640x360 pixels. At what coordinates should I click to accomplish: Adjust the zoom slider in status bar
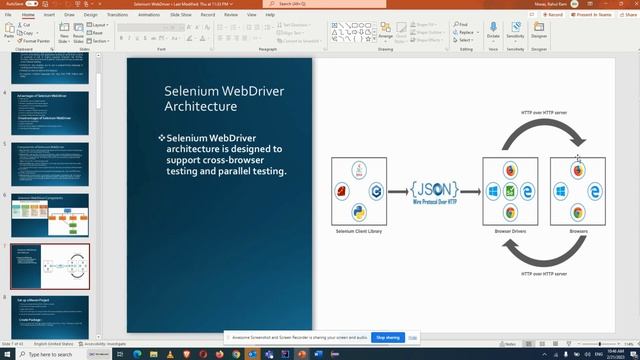(x=599, y=344)
